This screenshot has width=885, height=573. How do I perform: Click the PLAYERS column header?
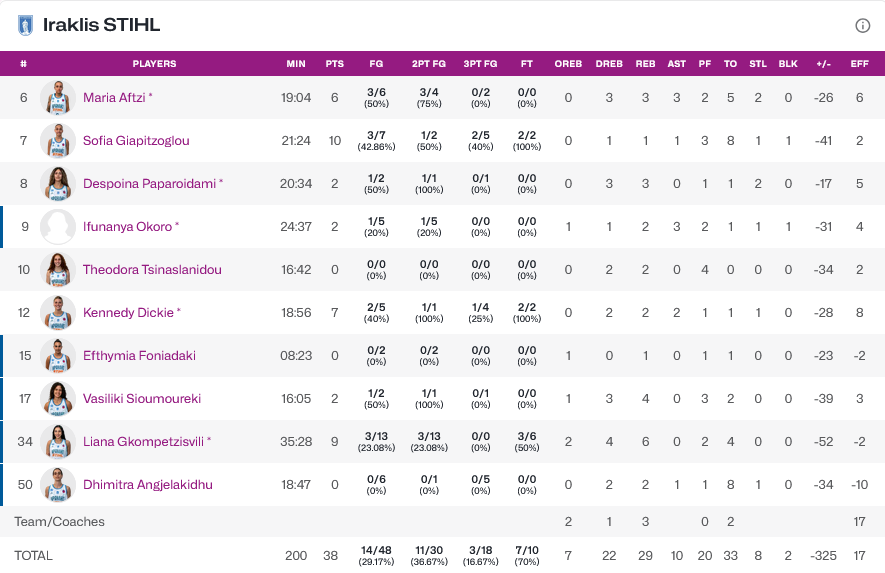coord(154,64)
